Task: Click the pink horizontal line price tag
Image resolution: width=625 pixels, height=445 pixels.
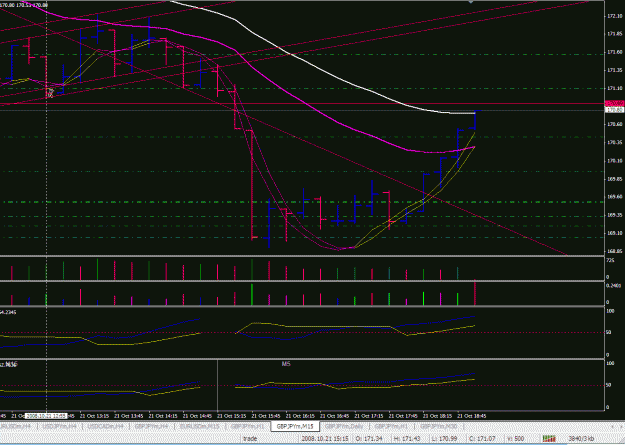Action: point(614,104)
